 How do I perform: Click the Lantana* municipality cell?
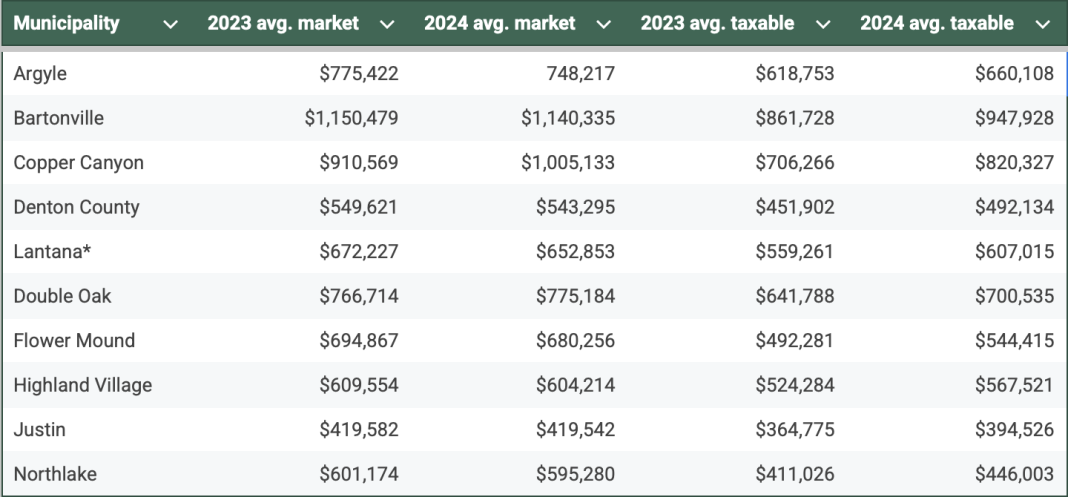(52, 252)
